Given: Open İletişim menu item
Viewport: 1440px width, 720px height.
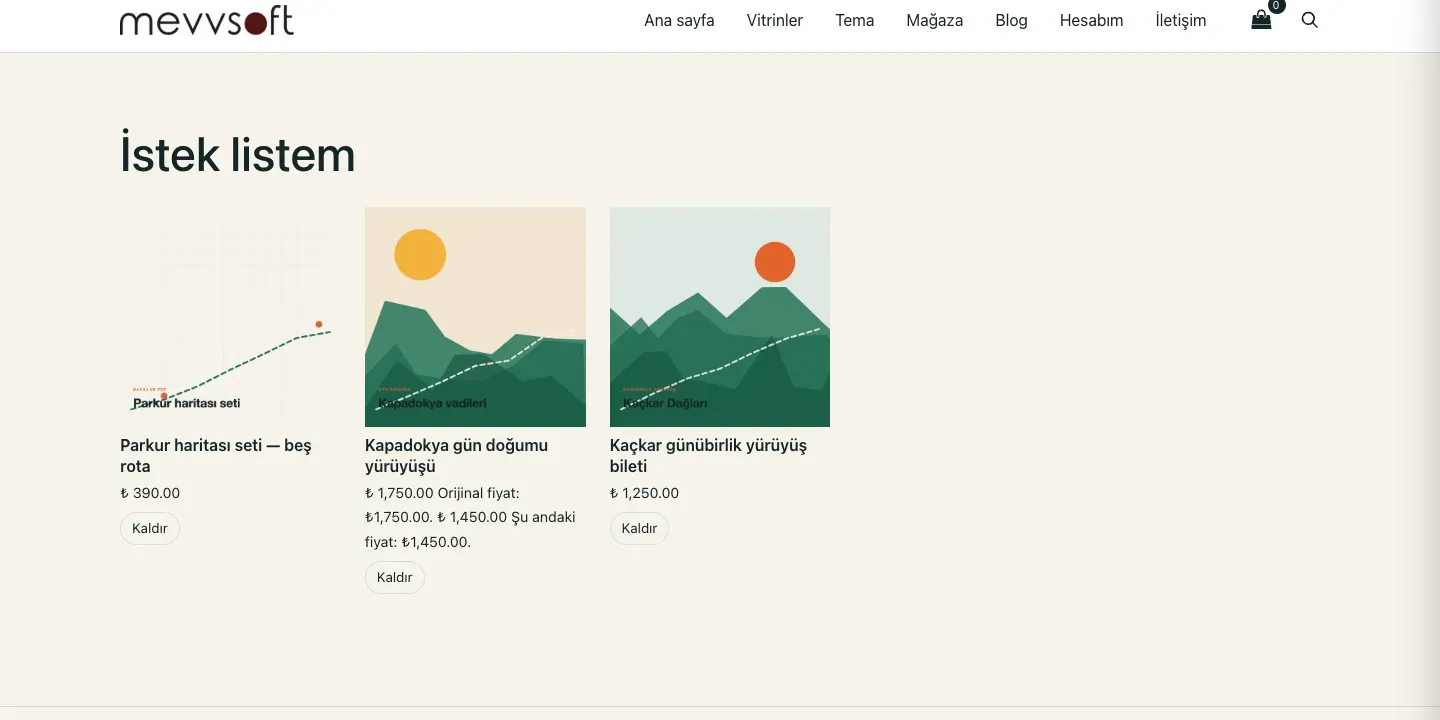Looking at the screenshot, I should point(1181,20).
